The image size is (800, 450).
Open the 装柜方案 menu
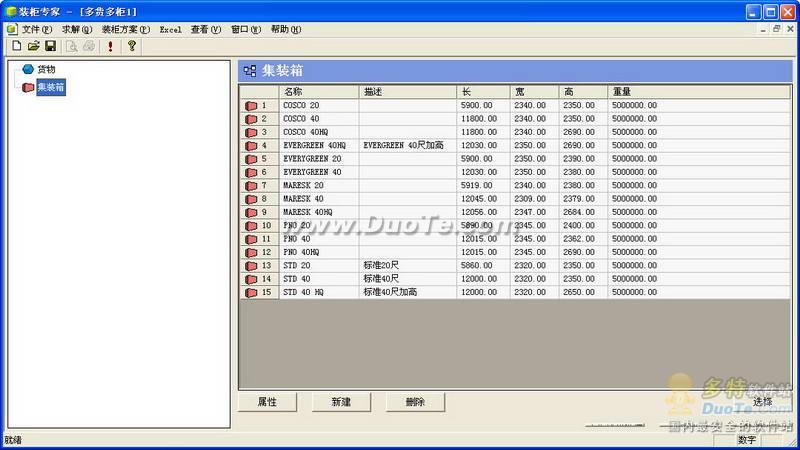(x=126, y=30)
